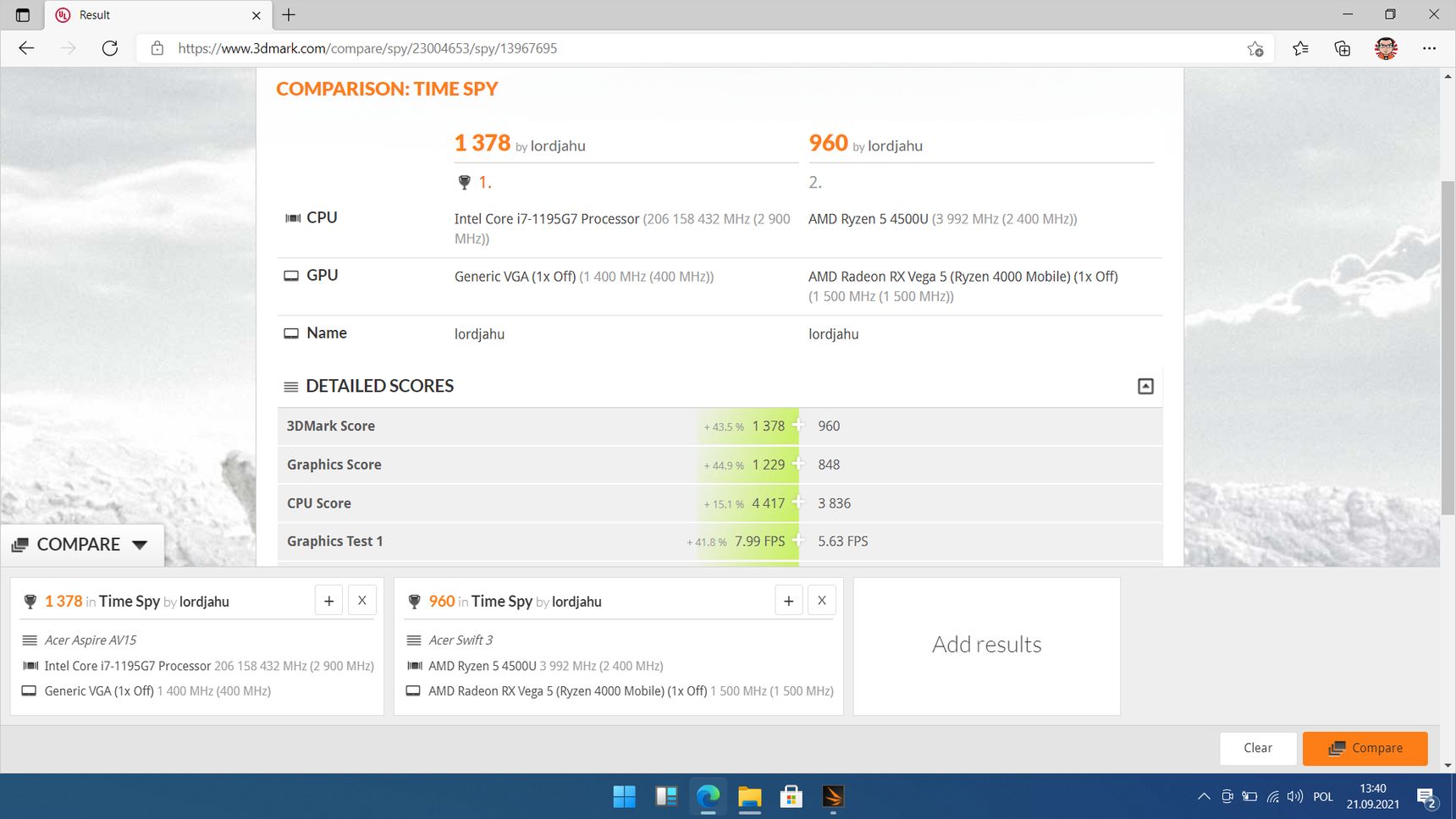
Task: Click the plus marker on CPU Score bar
Action: point(798,501)
